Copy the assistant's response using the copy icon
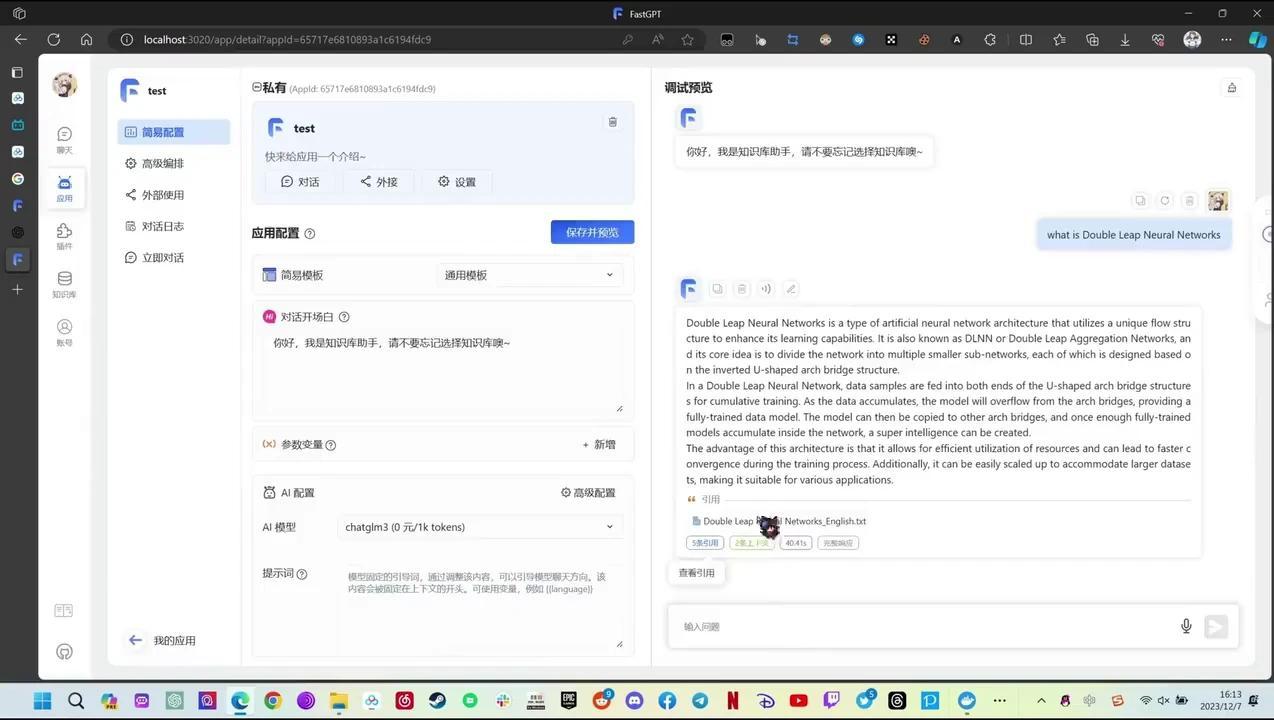Viewport: 1274px width, 720px height. (x=717, y=289)
